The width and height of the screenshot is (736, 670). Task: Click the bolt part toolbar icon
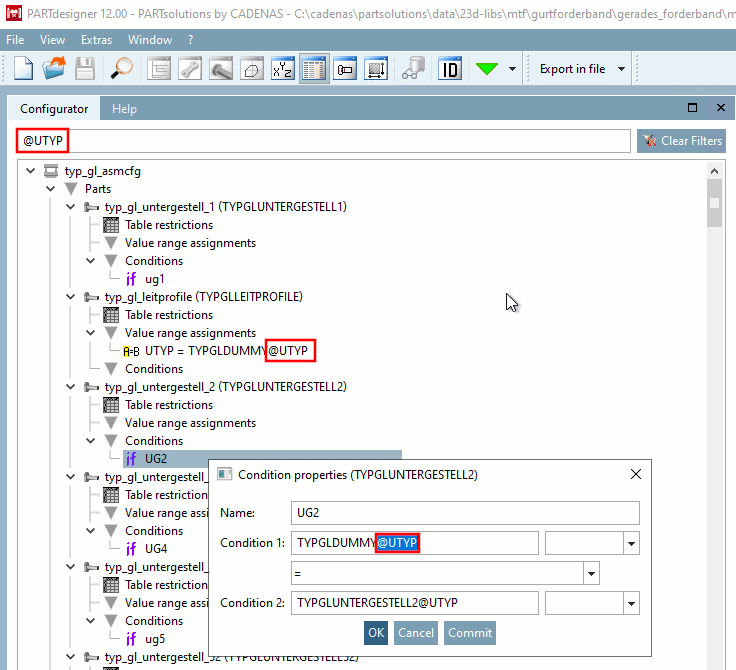pyautogui.click(x=221, y=69)
